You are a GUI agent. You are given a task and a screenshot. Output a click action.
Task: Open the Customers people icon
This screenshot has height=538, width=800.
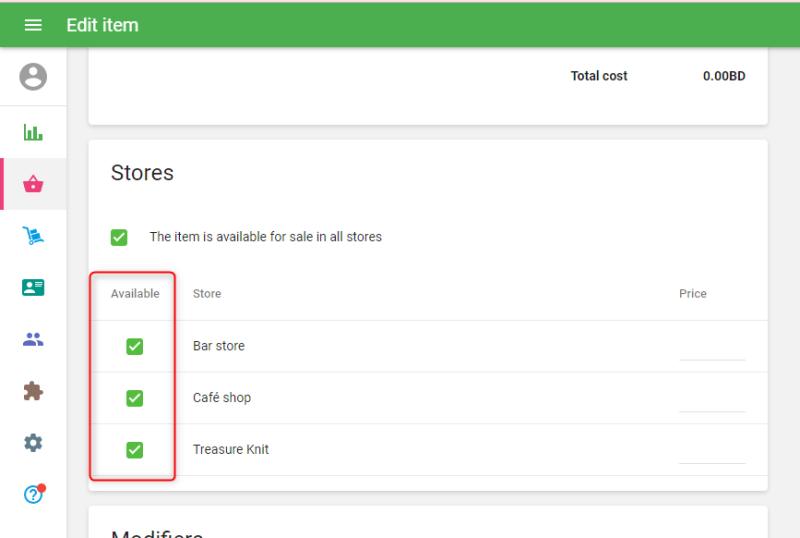coord(33,340)
